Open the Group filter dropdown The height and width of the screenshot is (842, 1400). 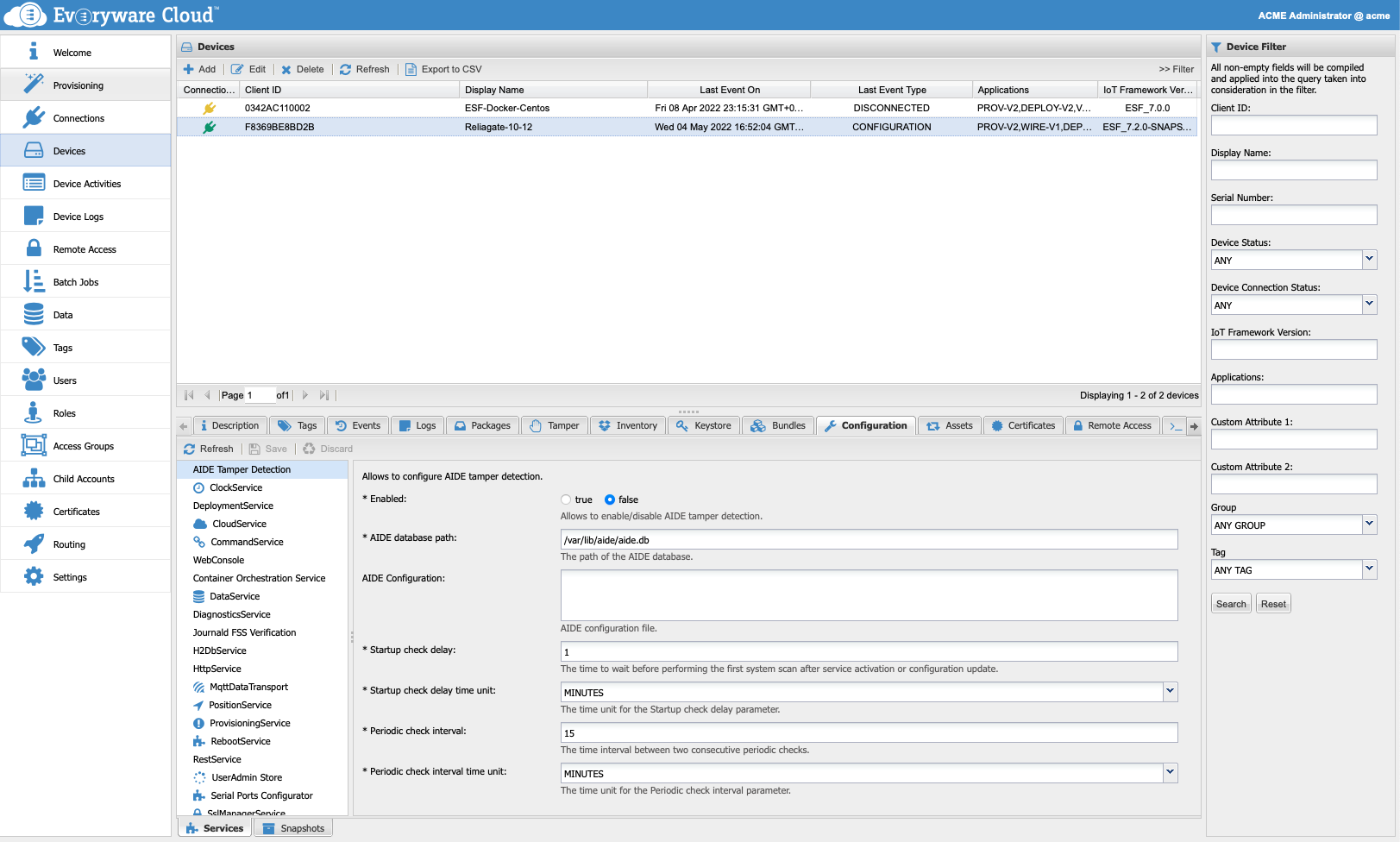click(1369, 525)
